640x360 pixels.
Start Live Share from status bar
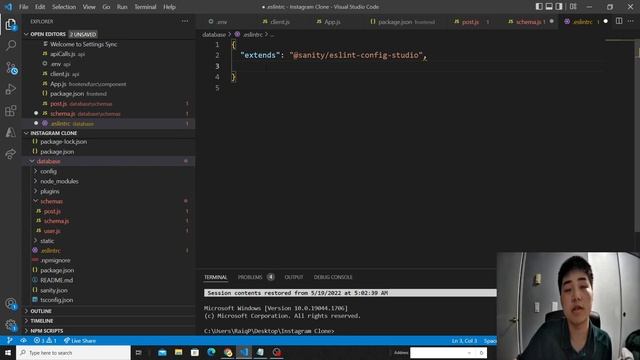click(80, 340)
